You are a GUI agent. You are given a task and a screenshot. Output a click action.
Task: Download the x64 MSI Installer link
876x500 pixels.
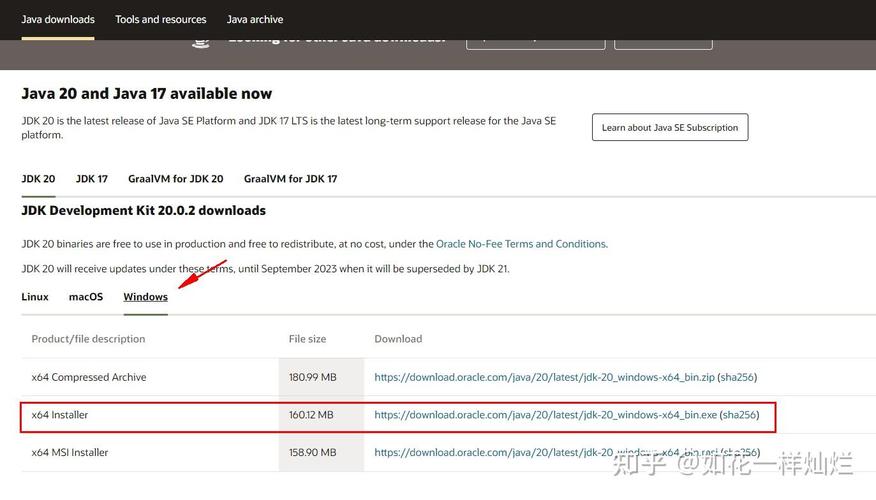[545, 453]
